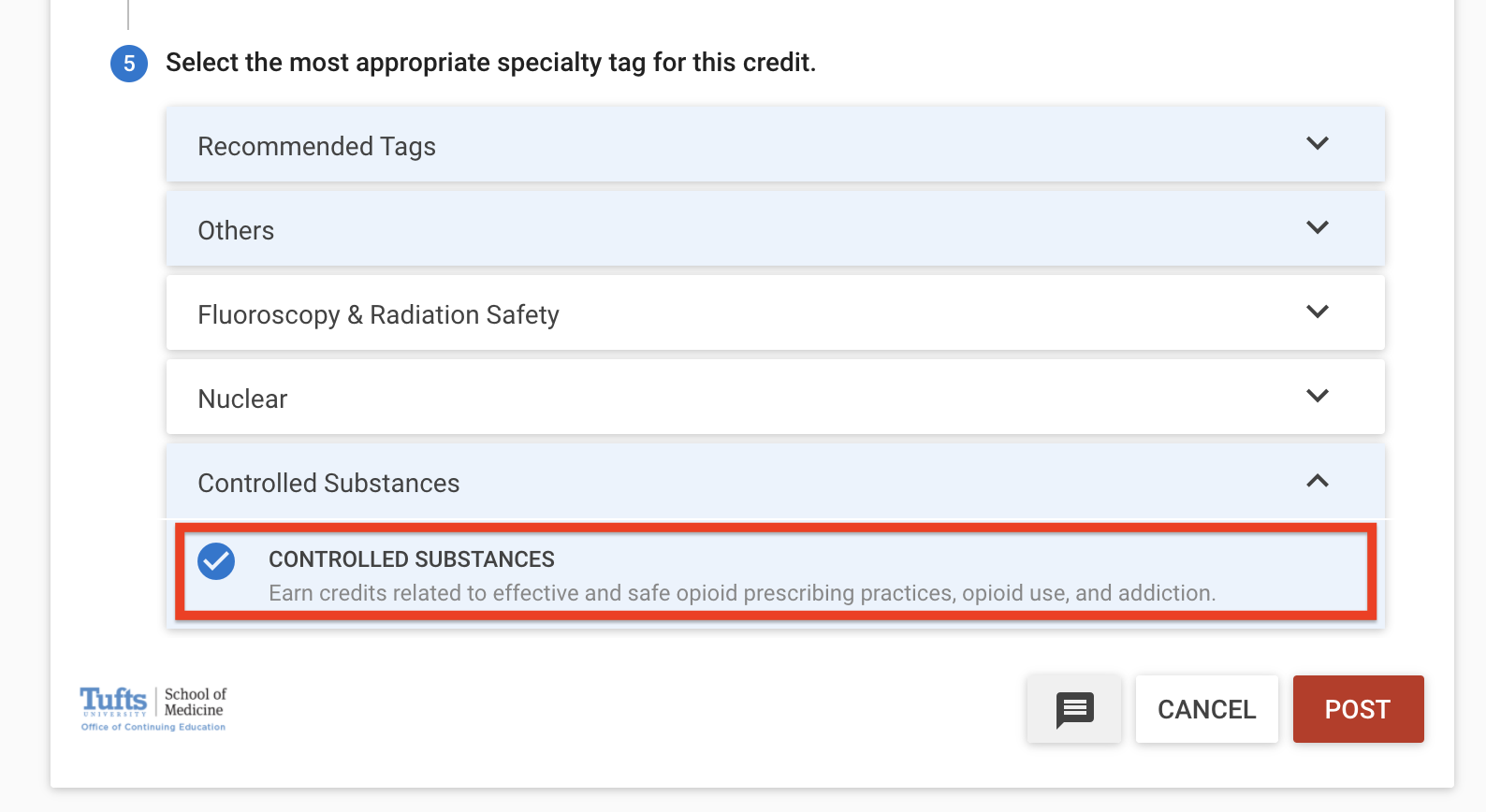
Task: Collapse the Controlled Substances section chevron
Action: point(1318,481)
